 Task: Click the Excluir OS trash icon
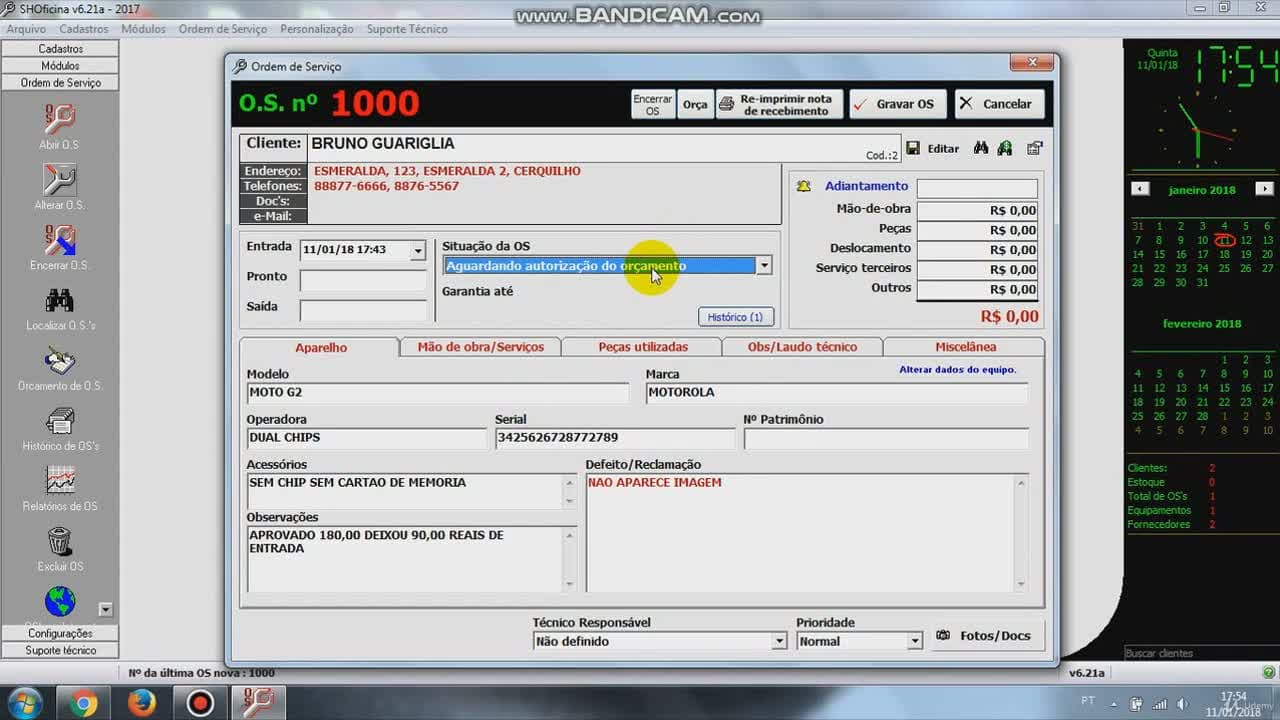coord(59,541)
